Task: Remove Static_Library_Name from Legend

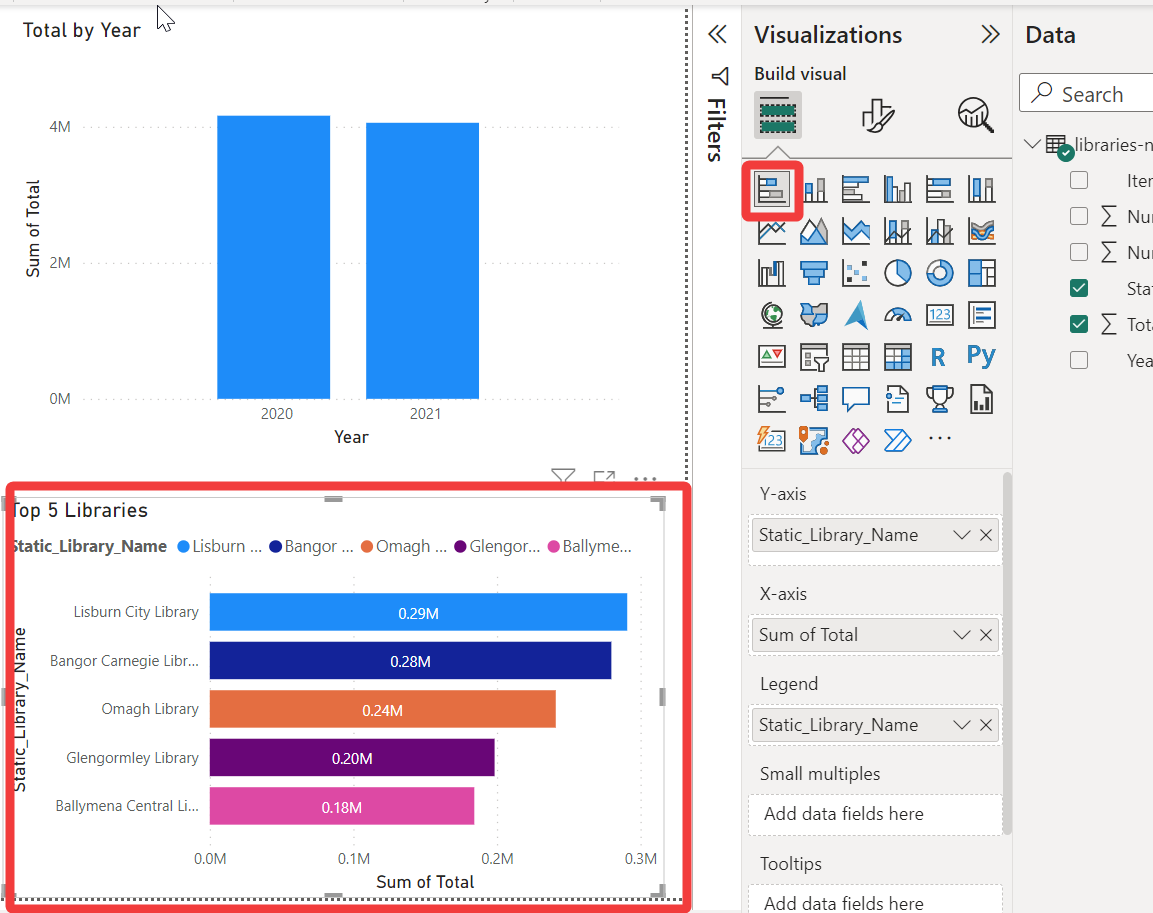Action: point(986,725)
